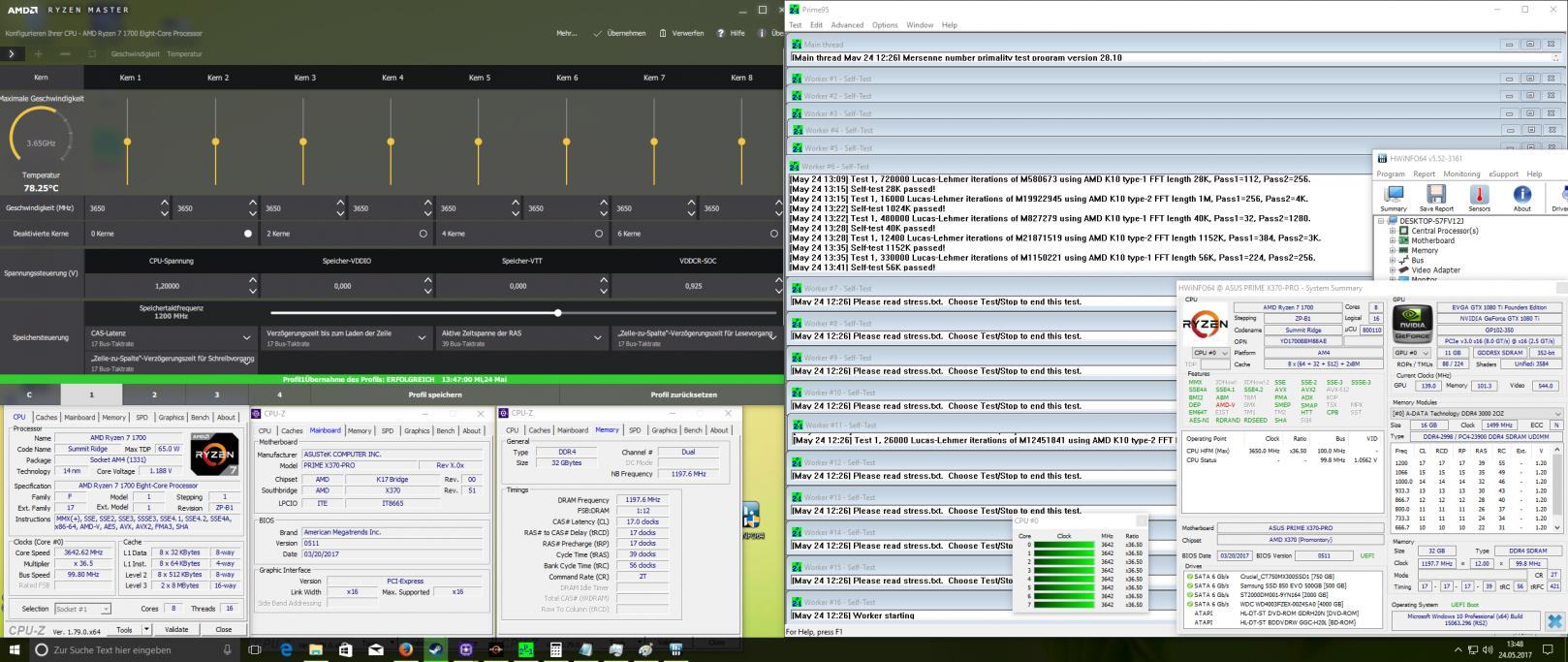
Task: Expand Central Processor(s) tree node
Action: (1393, 231)
